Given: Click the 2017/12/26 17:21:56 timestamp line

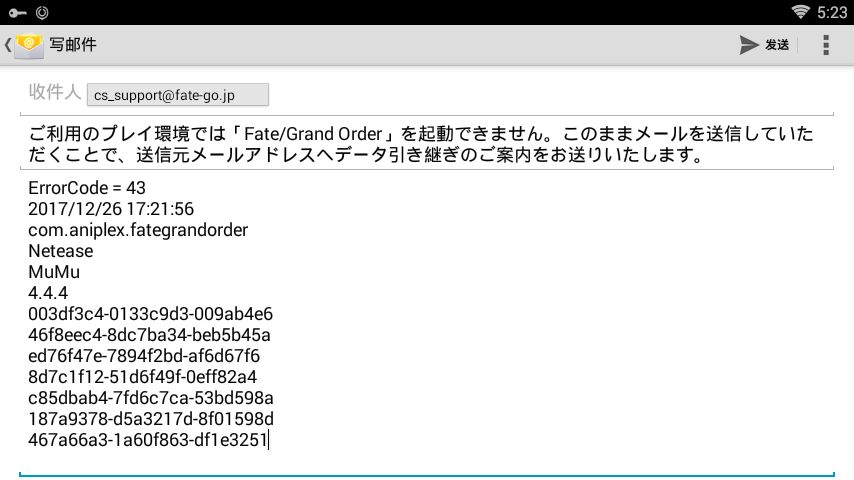Looking at the screenshot, I should pyautogui.click(x=111, y=209).
